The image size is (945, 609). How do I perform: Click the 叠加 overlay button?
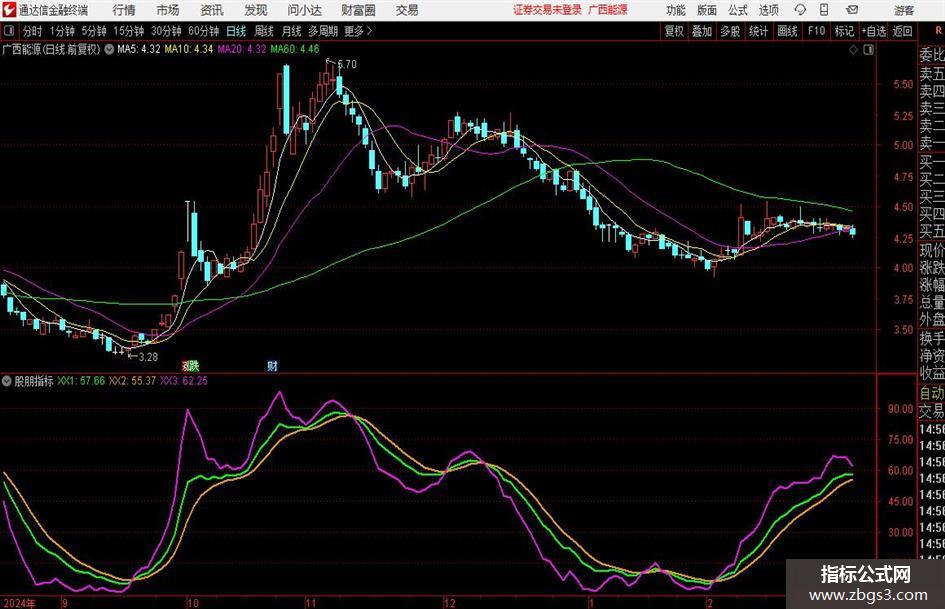pyautogui.click(x=702, y=31)
